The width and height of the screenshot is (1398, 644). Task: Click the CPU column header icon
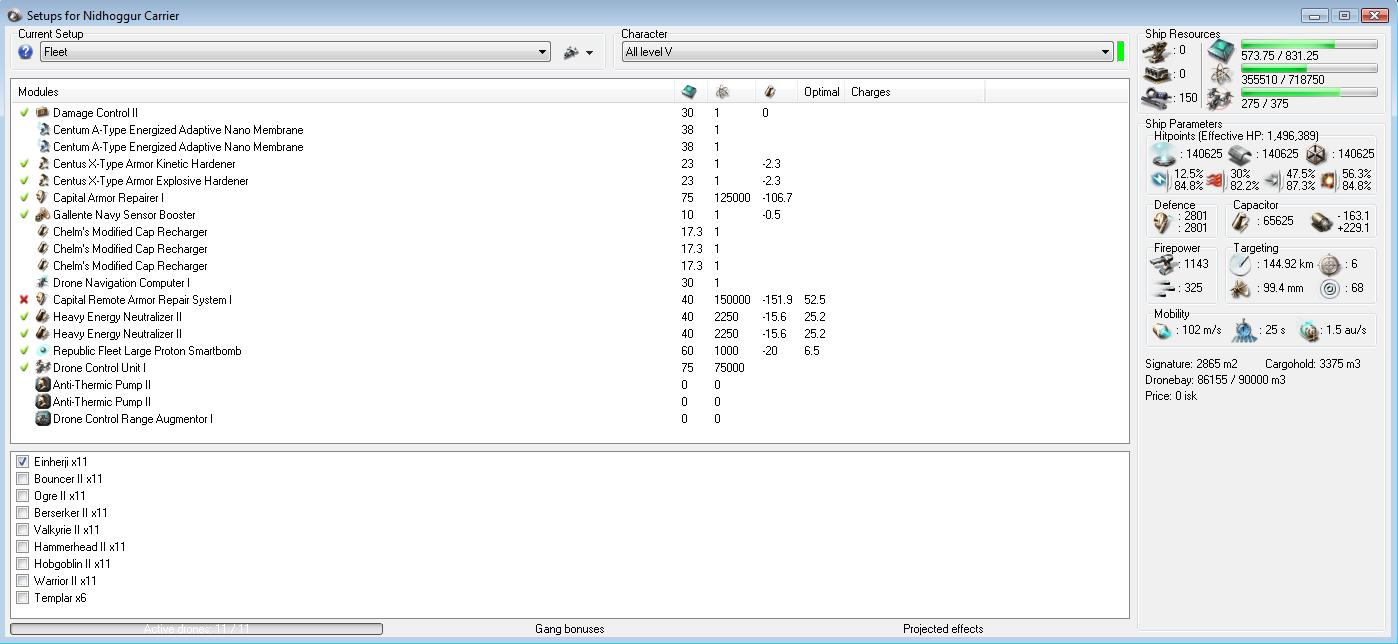click(x=688, y=92)
